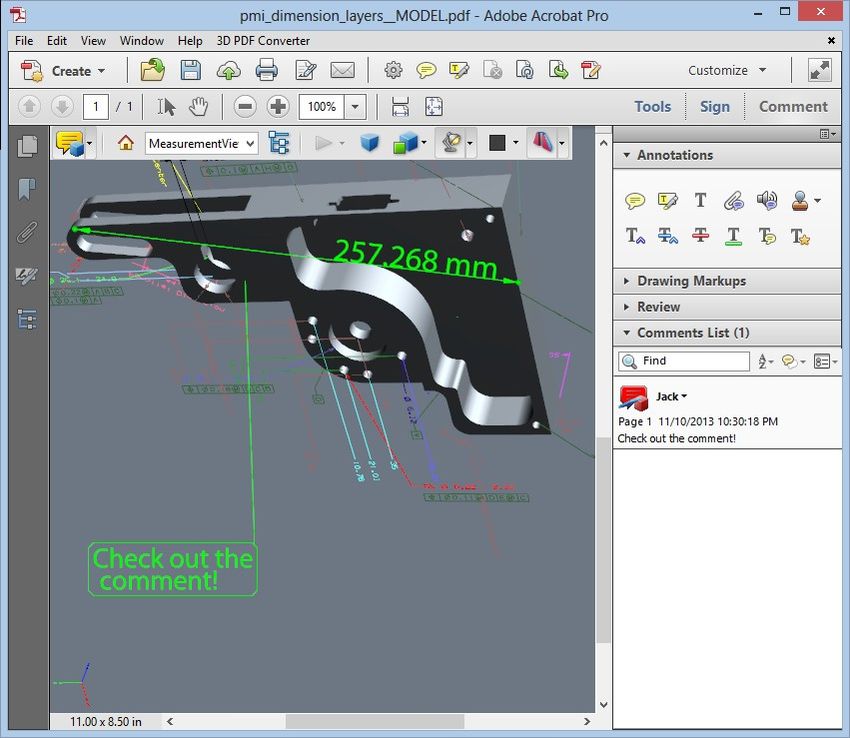Click the page icon with green arrow
The width and height of the screenshot is (850, 738).
558,70
